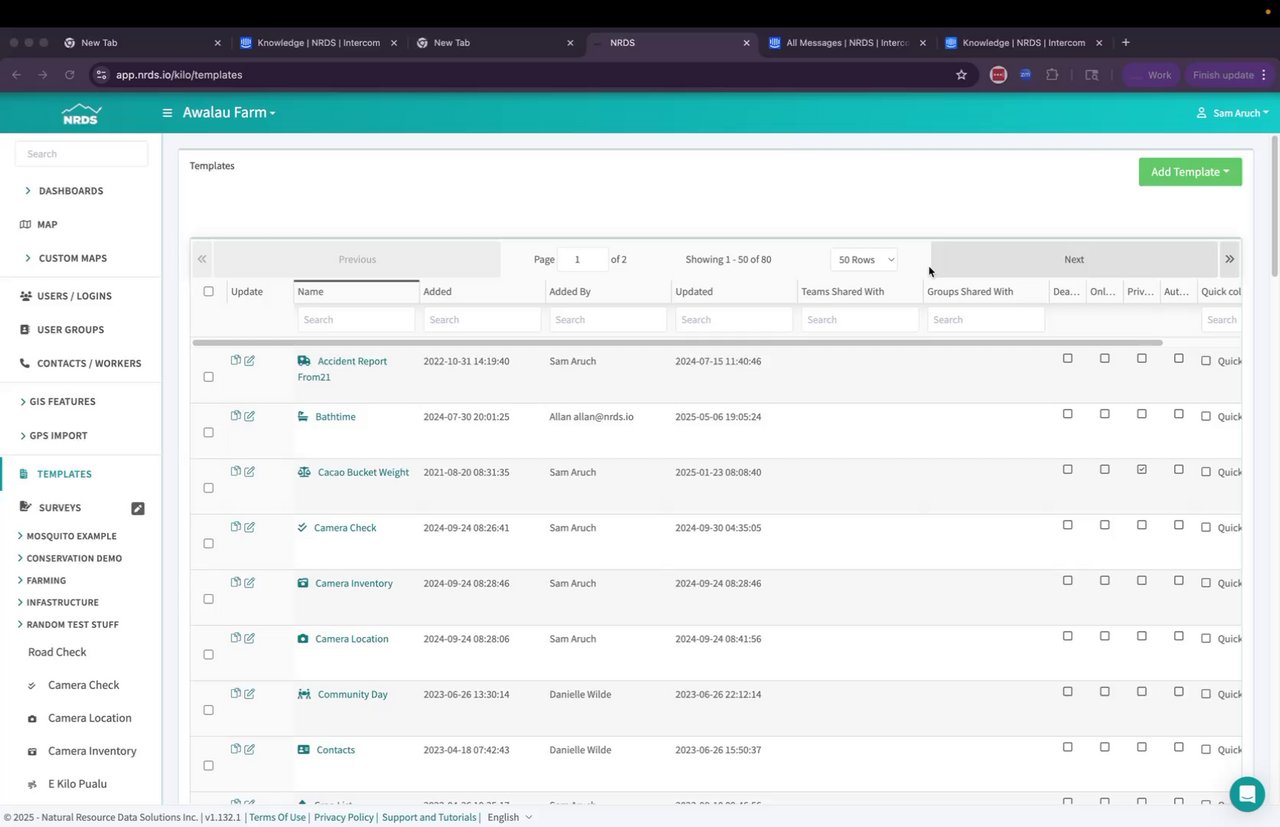
Task: Click the NRDS logo in header
Action: [81, 114]
